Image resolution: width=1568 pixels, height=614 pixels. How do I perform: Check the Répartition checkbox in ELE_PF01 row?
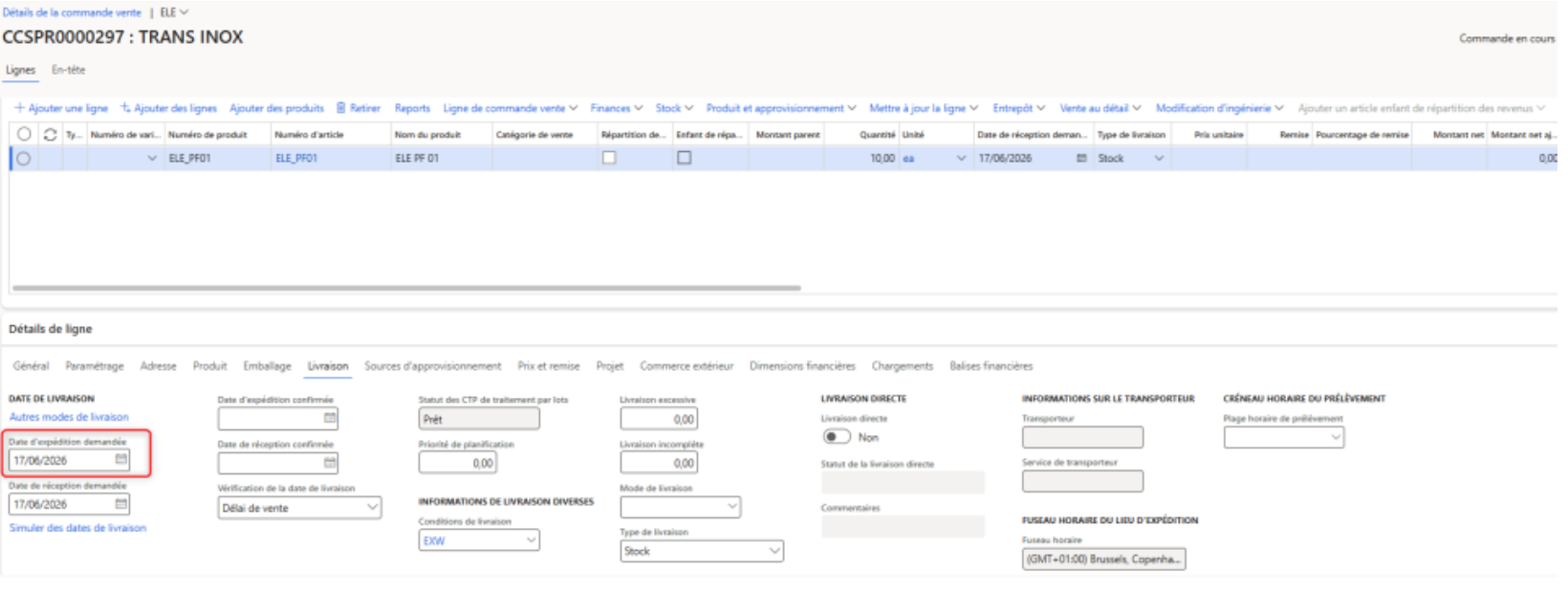[609, 158]
